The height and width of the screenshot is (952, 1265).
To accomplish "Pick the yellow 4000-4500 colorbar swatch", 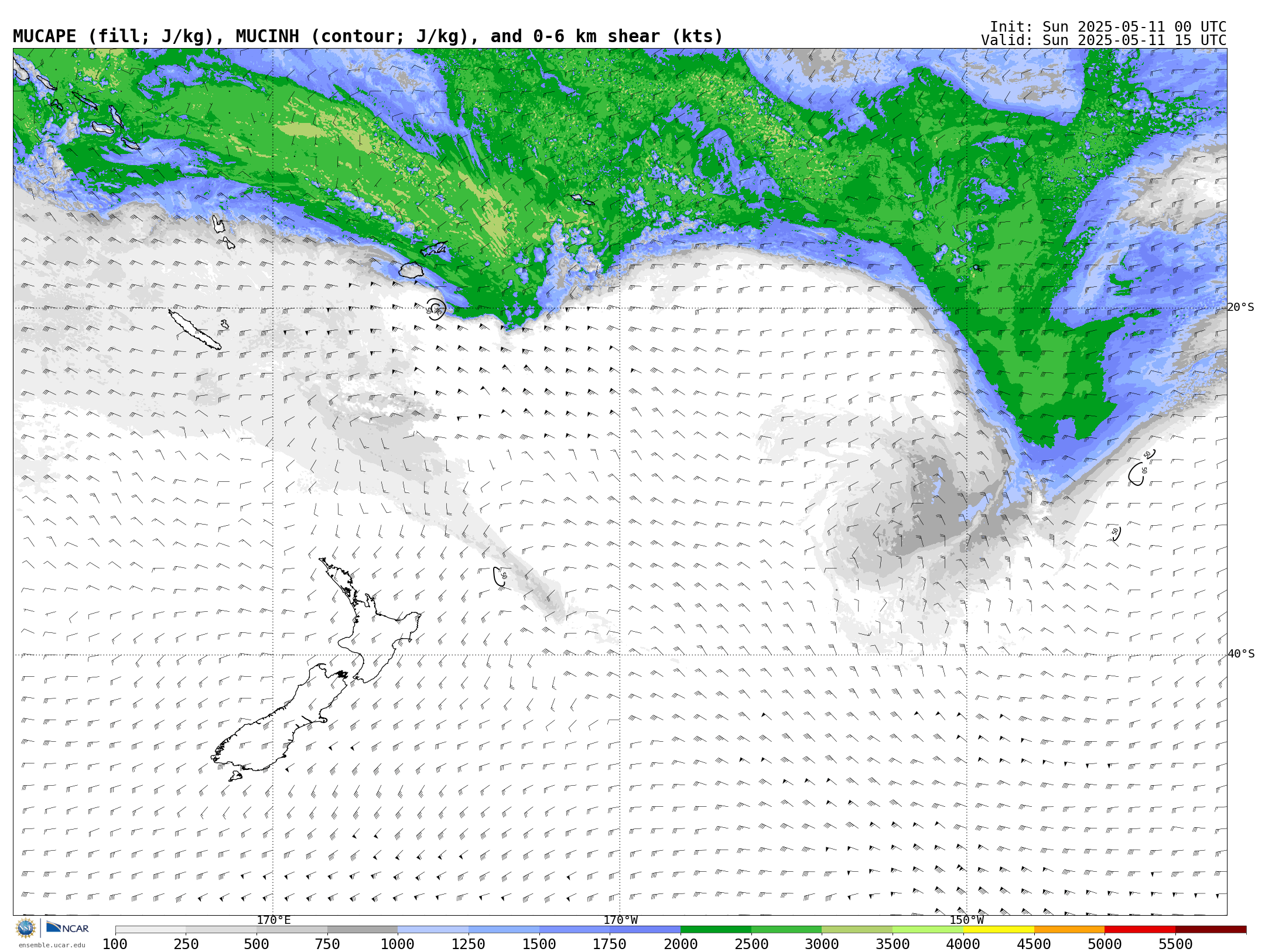I will coord(999,930).
